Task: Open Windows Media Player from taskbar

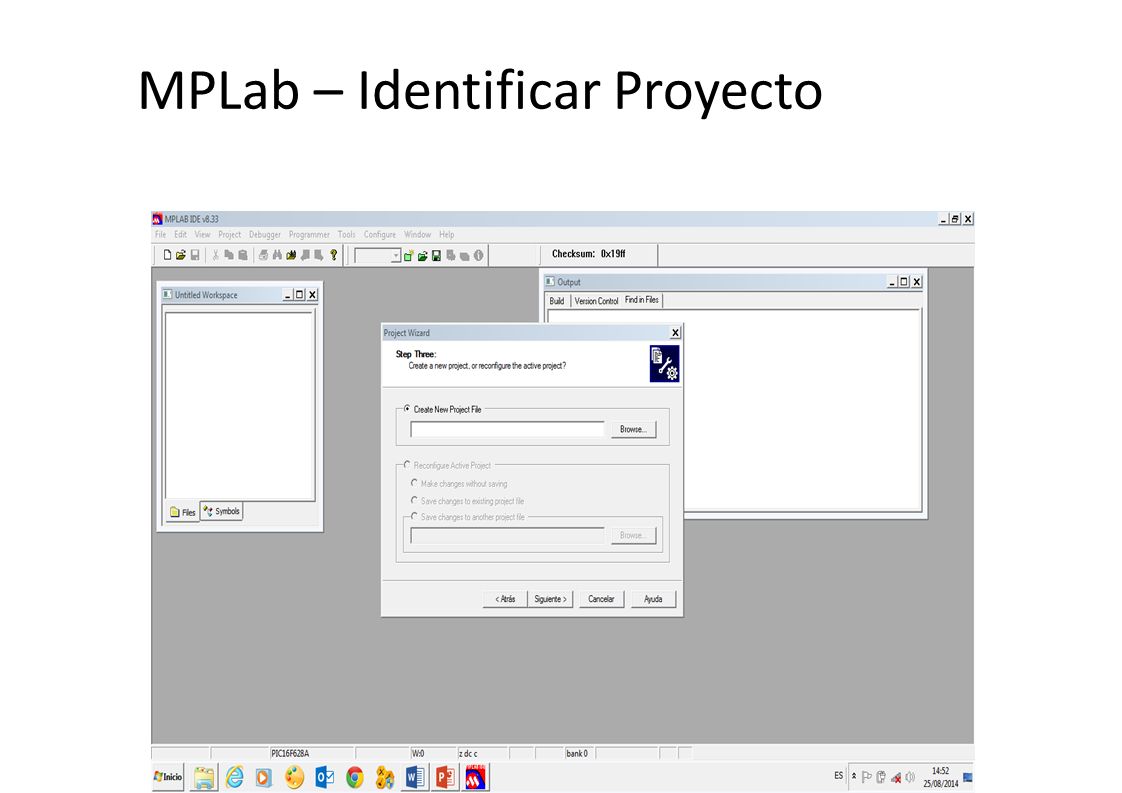Action: pyautogui.click(x=264, y=777)
